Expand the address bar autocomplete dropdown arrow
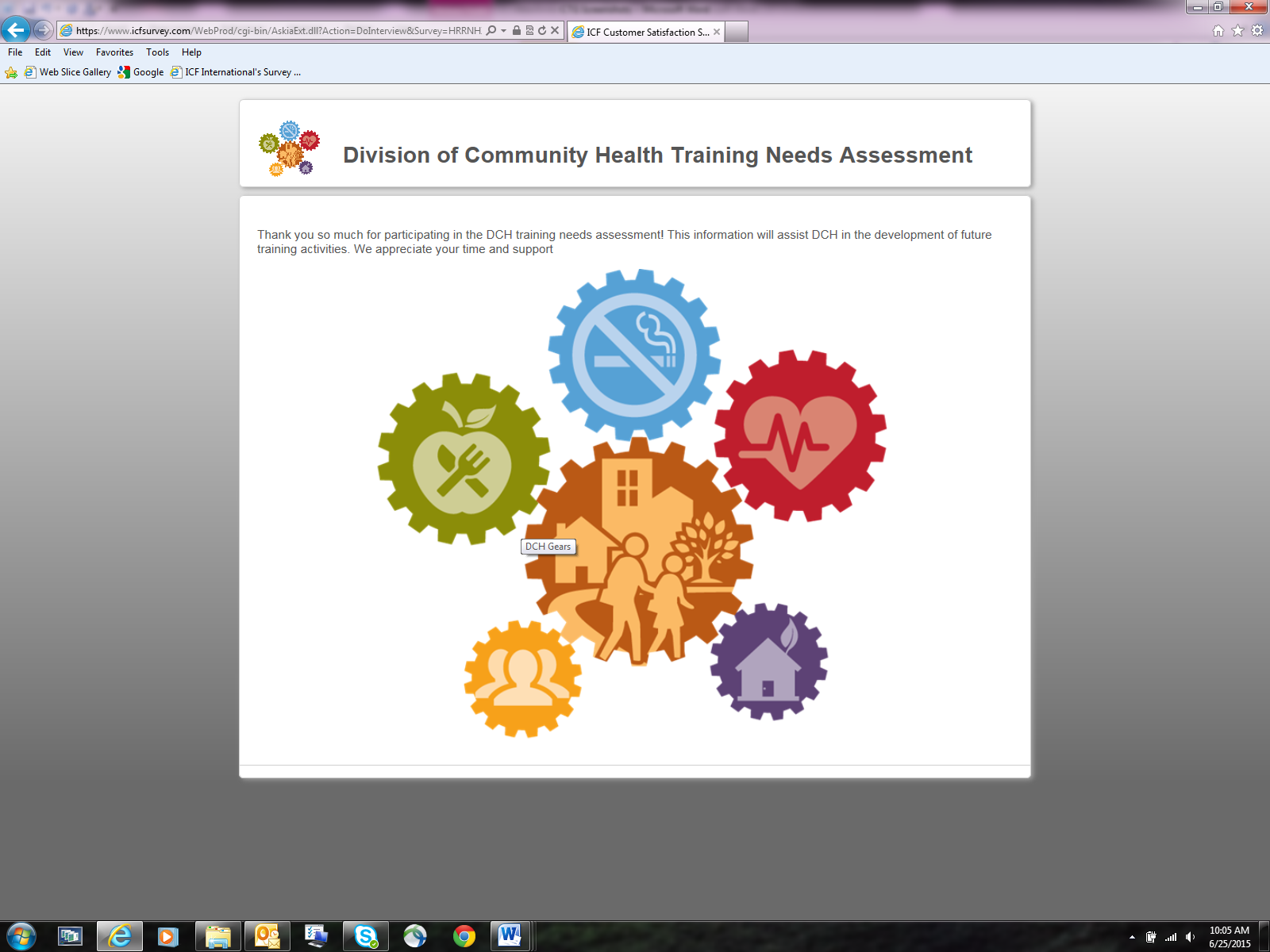Image resolution: width=1270 pixels, height=952 pixels. (x=503, y=31)
